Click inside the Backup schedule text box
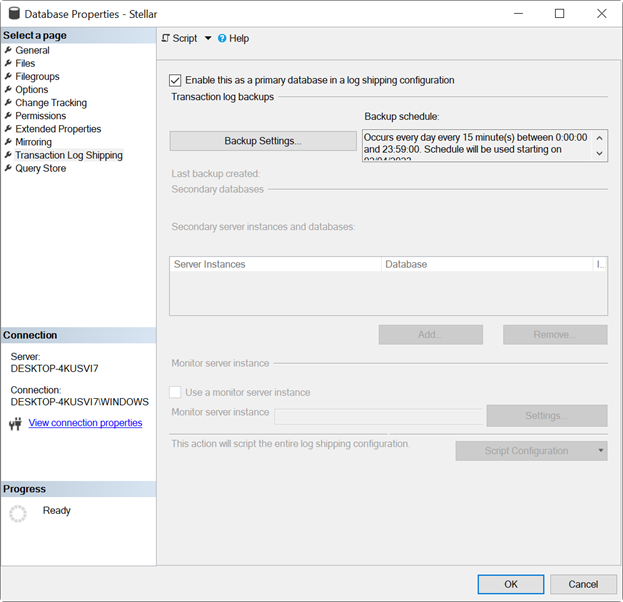623x602 pixels. (x=477, y=145)
